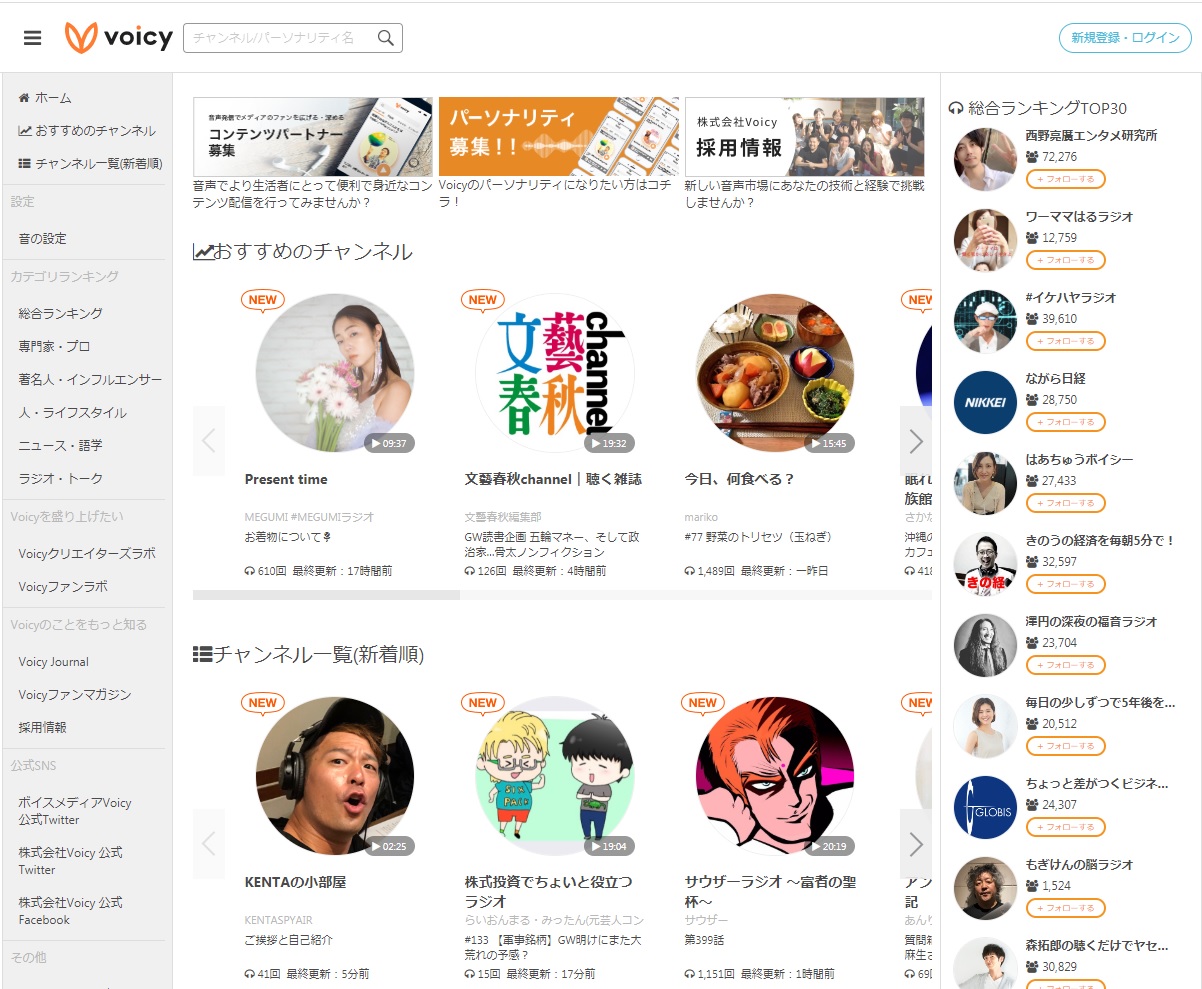
Task: Open Voicyクリエイターズラボ link
Action: [86, 553]
